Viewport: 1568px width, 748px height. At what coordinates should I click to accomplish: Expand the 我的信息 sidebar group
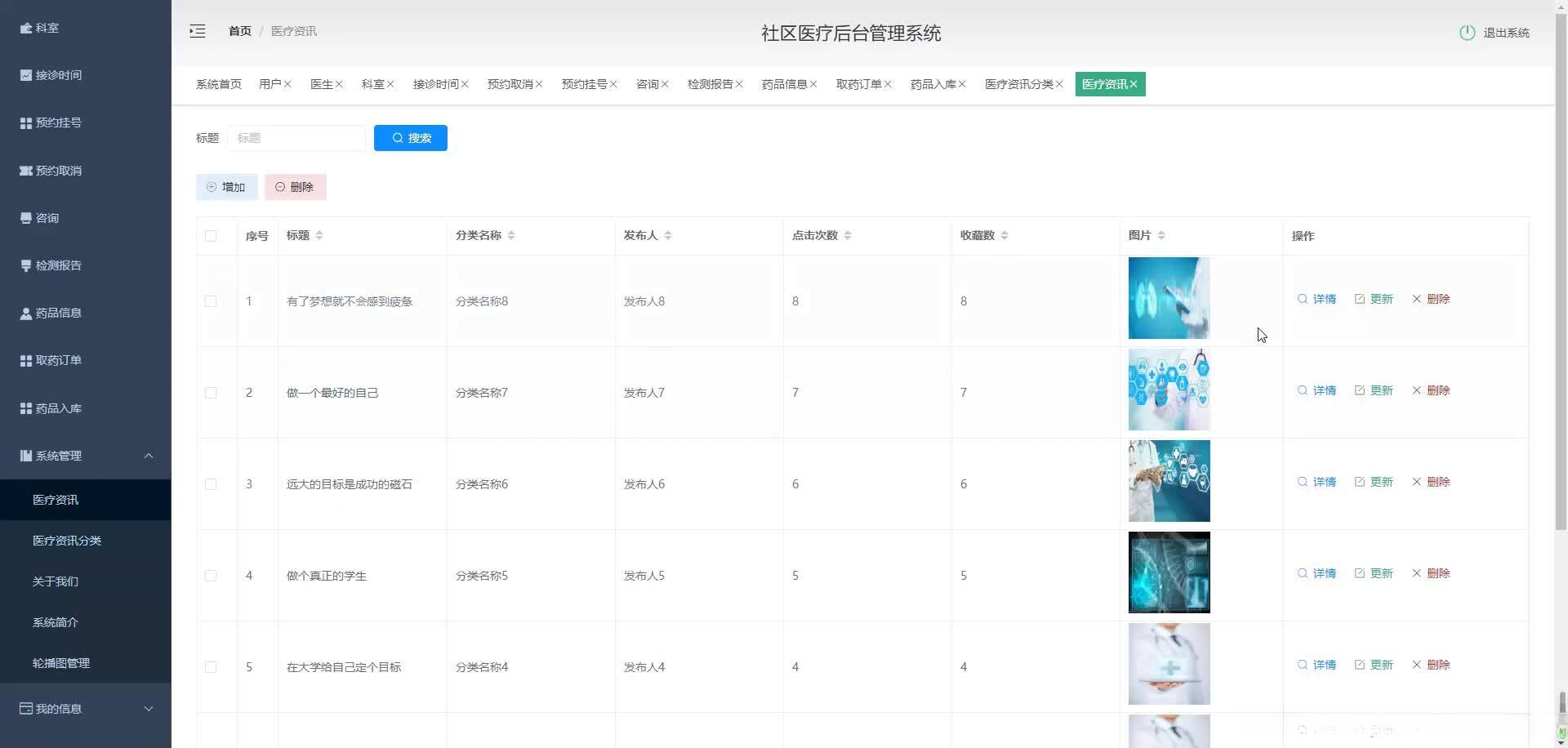[x=149, y=709]
